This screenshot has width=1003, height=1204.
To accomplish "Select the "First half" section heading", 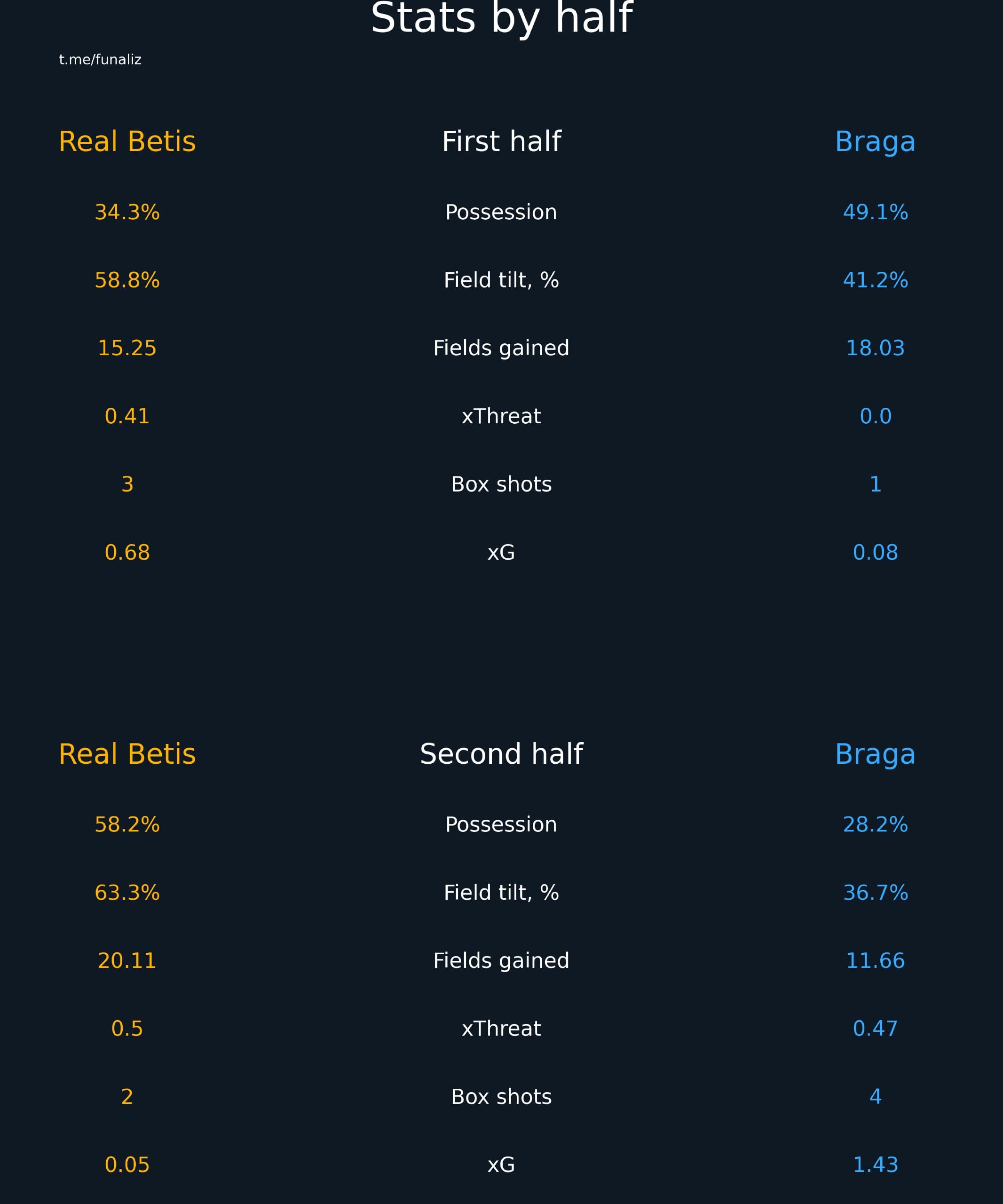I will click(501, 142).
